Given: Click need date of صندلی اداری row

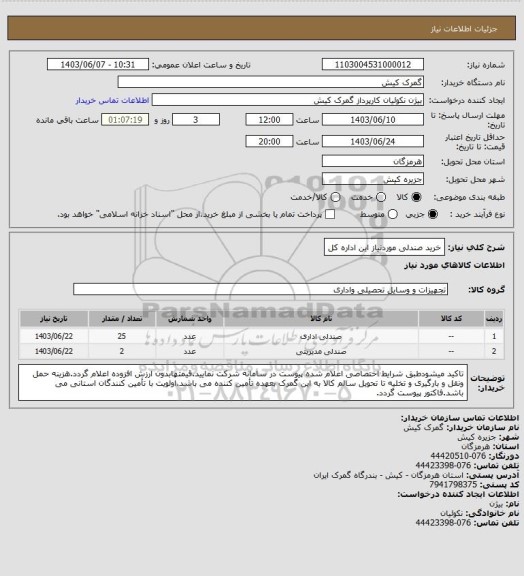Looking at the screenshot, I should [54, 336].
